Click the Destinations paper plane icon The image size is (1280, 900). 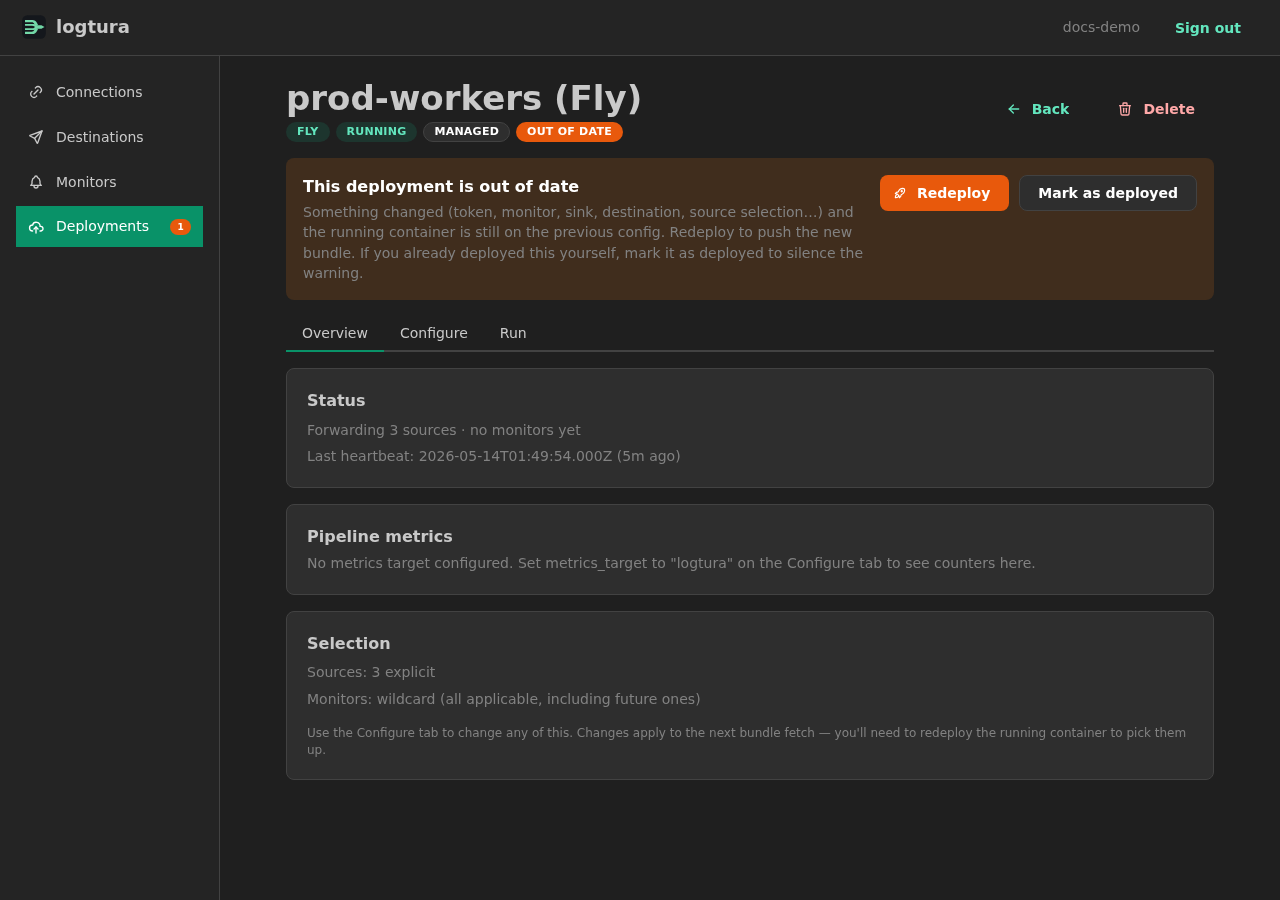click(x=36, y=137)
